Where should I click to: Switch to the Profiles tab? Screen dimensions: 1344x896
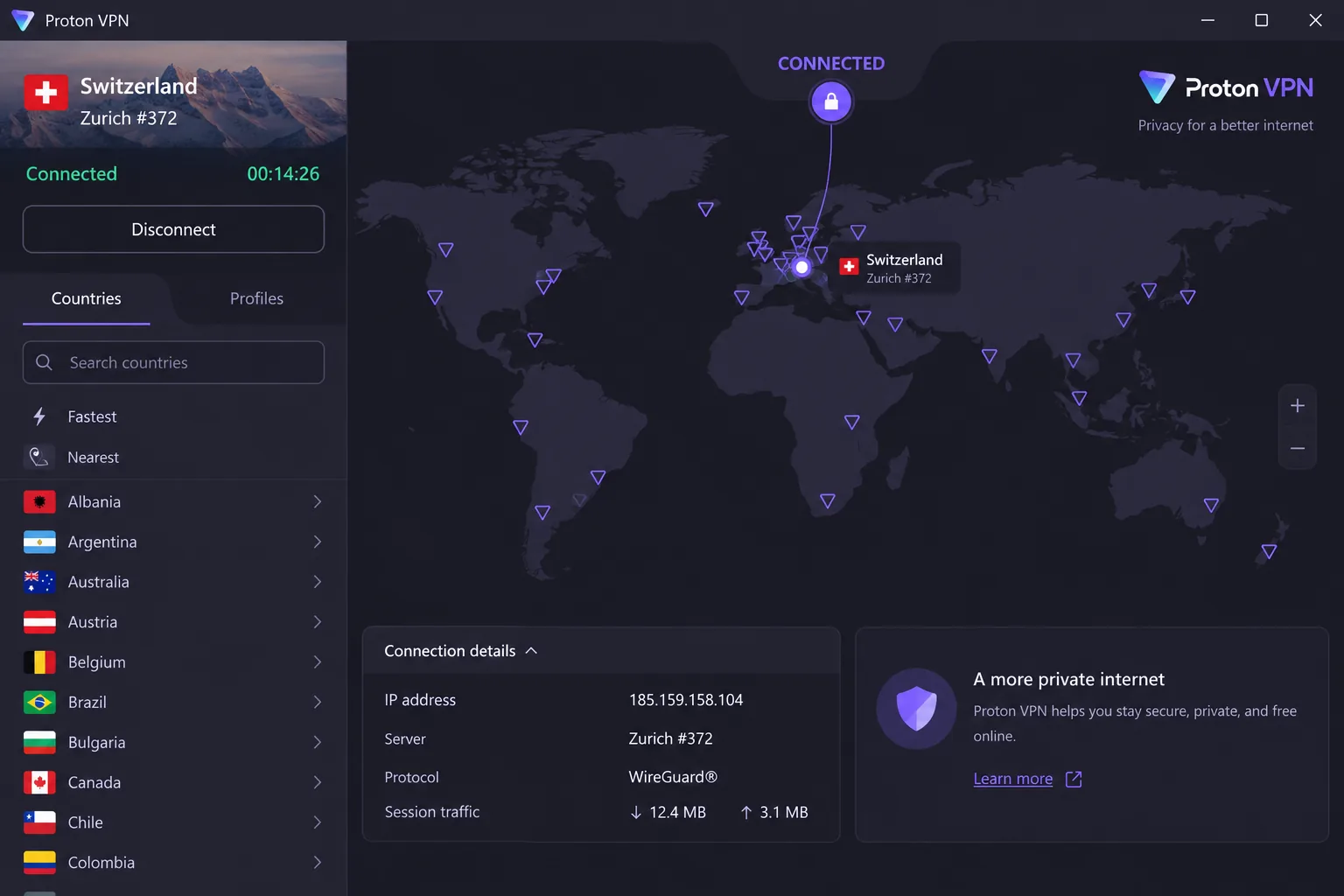click(x=256, y=298)
